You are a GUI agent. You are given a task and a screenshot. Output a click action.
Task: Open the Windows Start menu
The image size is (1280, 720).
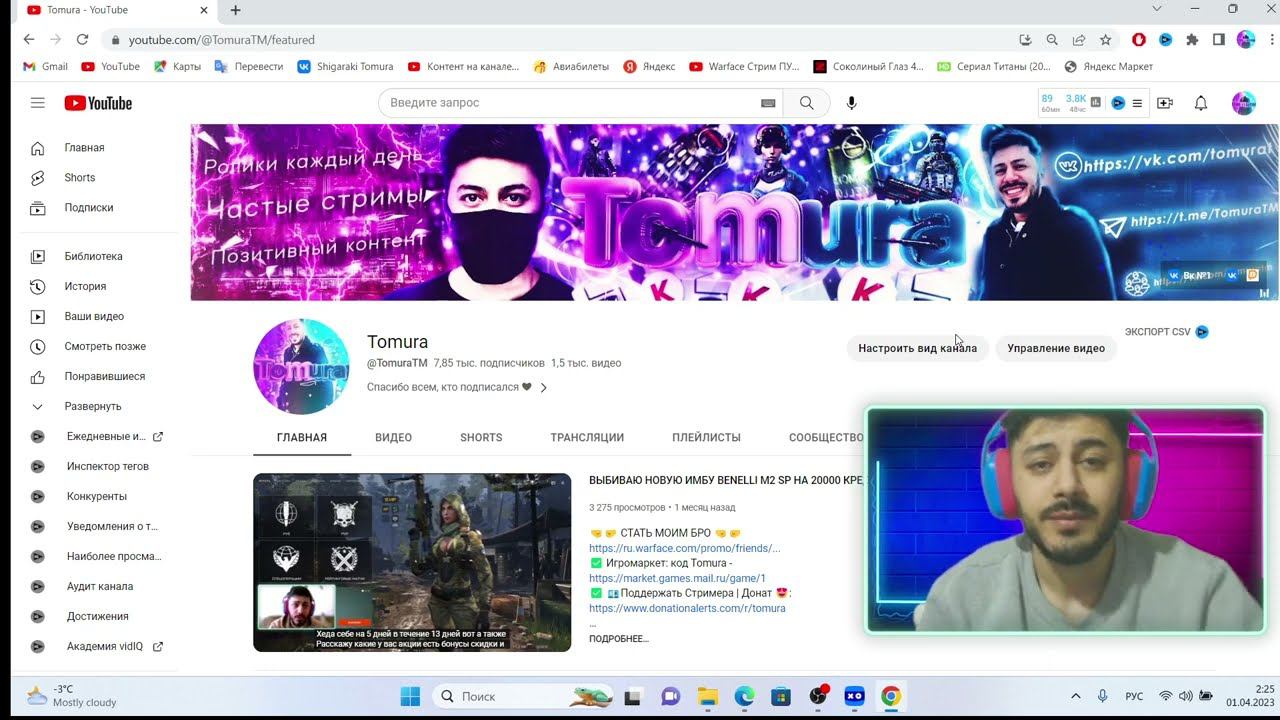pos(410,696)
